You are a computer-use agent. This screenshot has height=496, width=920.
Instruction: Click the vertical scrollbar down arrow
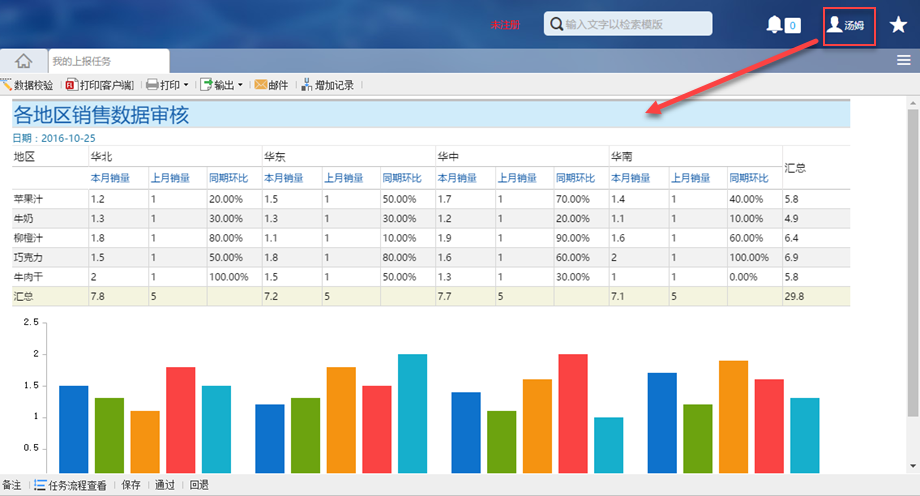tap(912, 466)
